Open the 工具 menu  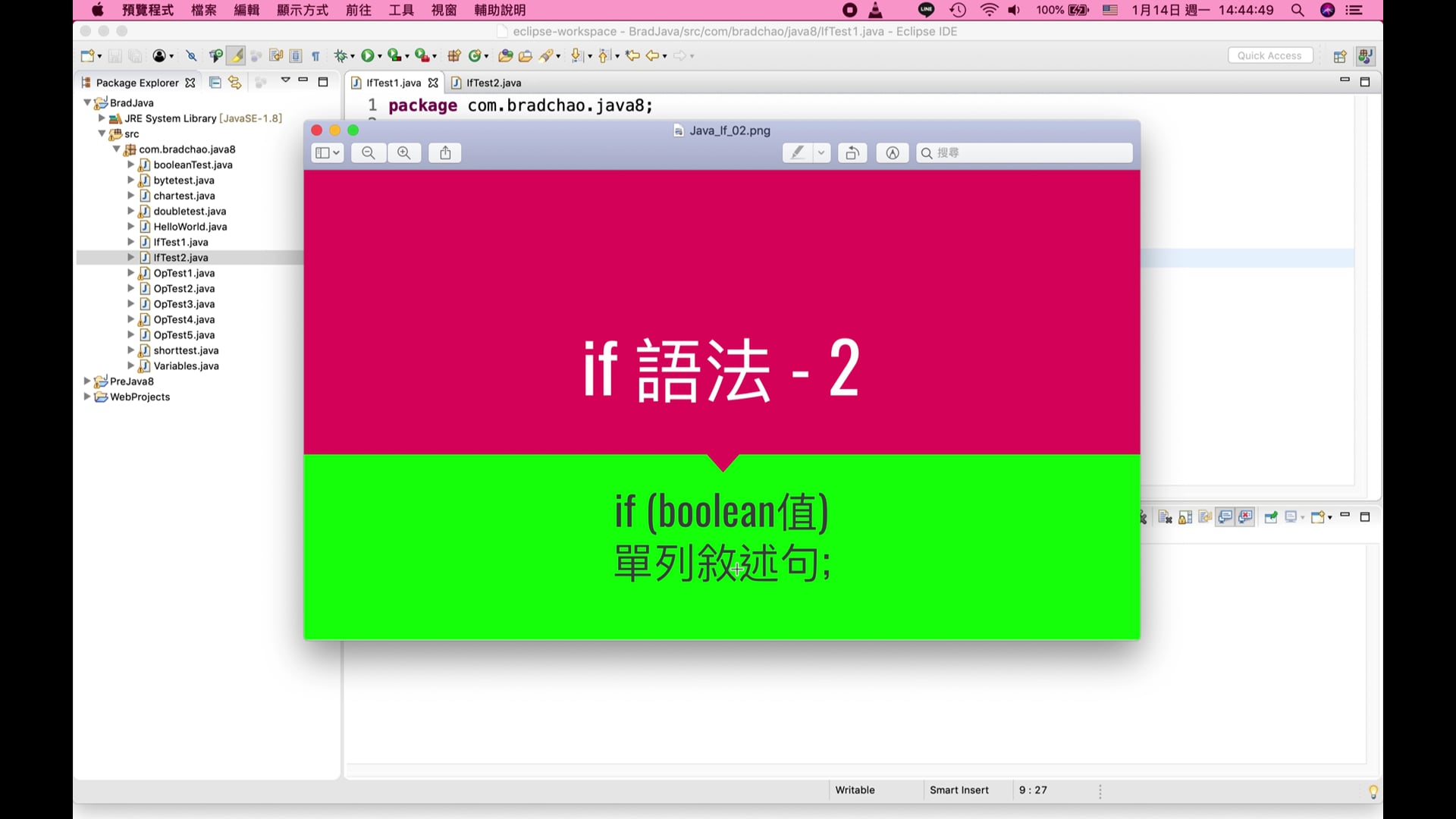click(x=400, y=10)
